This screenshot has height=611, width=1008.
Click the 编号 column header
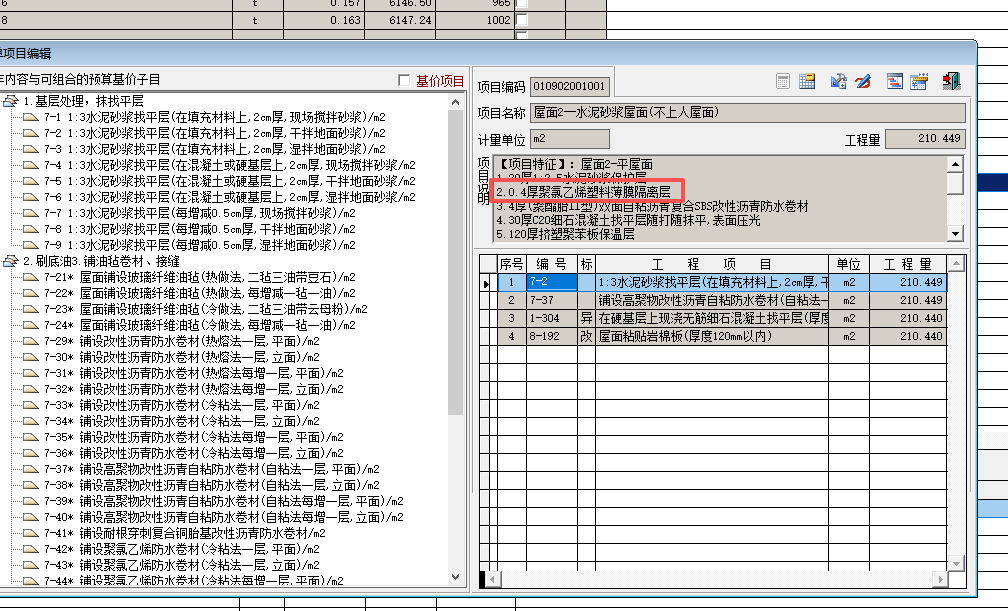point(552,264)
